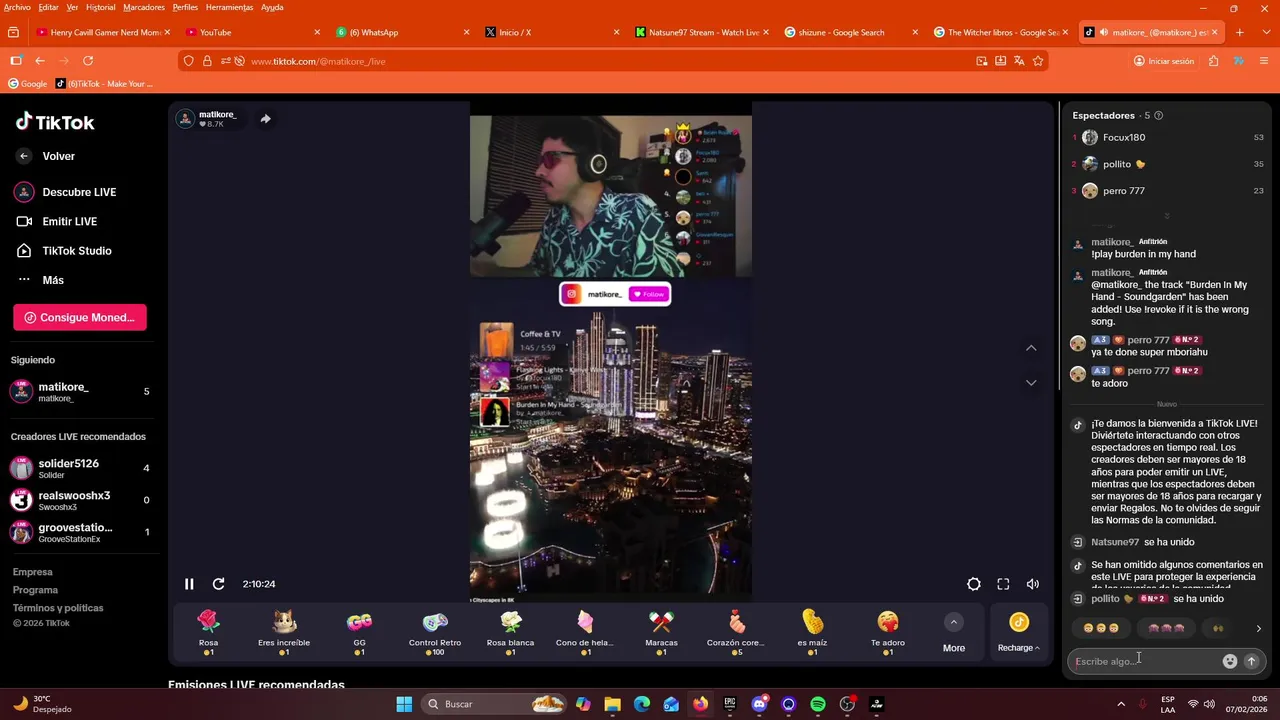Send the GG gift
Image resolution: width=1280 pixels, height=720 pixels.
[x=359, y=632]
